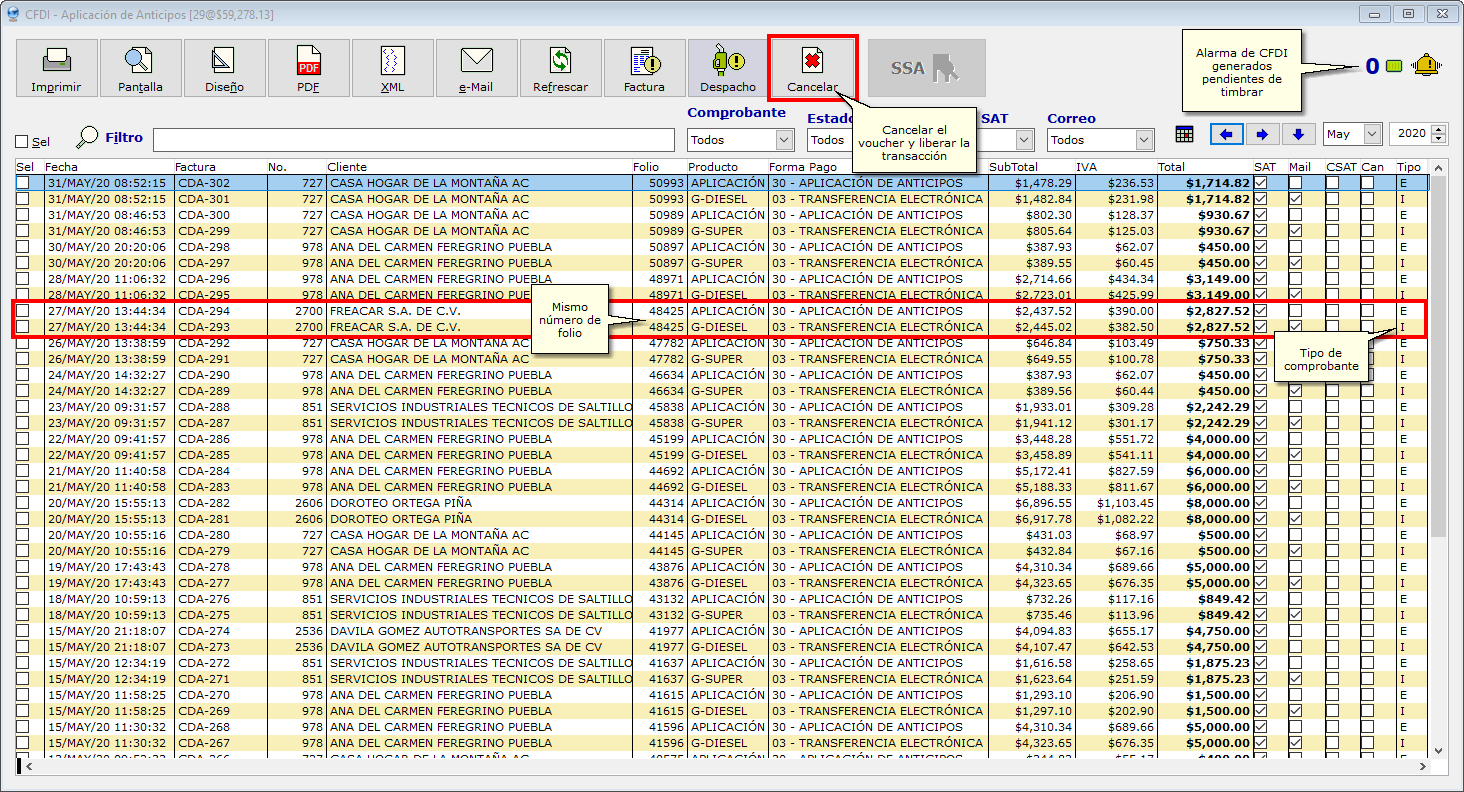Expand the Comprobante dropdown

[783, 140]
